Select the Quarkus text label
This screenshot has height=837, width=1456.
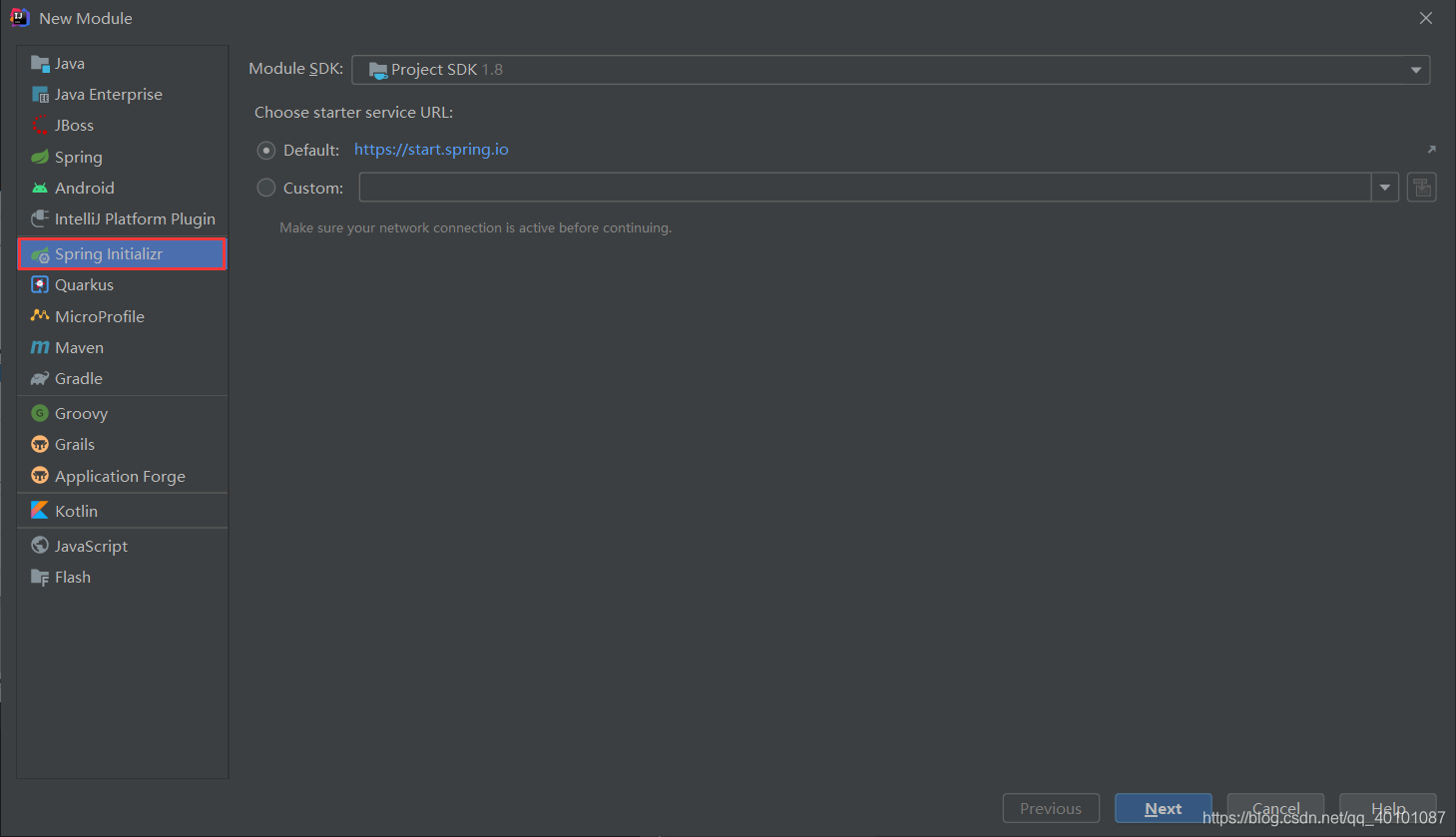[84, 285]
